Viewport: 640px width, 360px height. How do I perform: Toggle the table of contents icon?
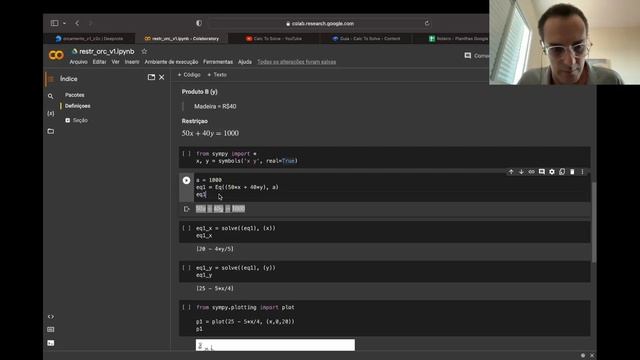[51, 79]
